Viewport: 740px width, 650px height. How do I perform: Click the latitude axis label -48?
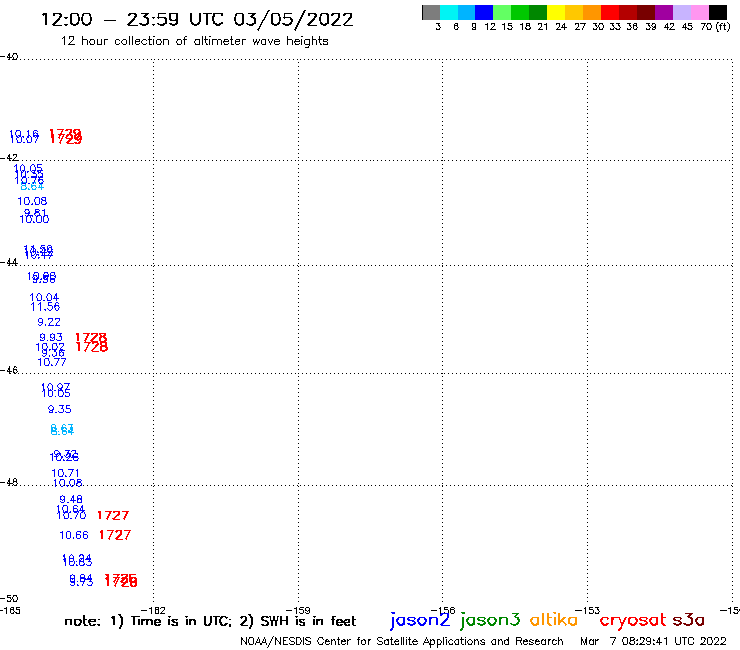click(9, 482)
